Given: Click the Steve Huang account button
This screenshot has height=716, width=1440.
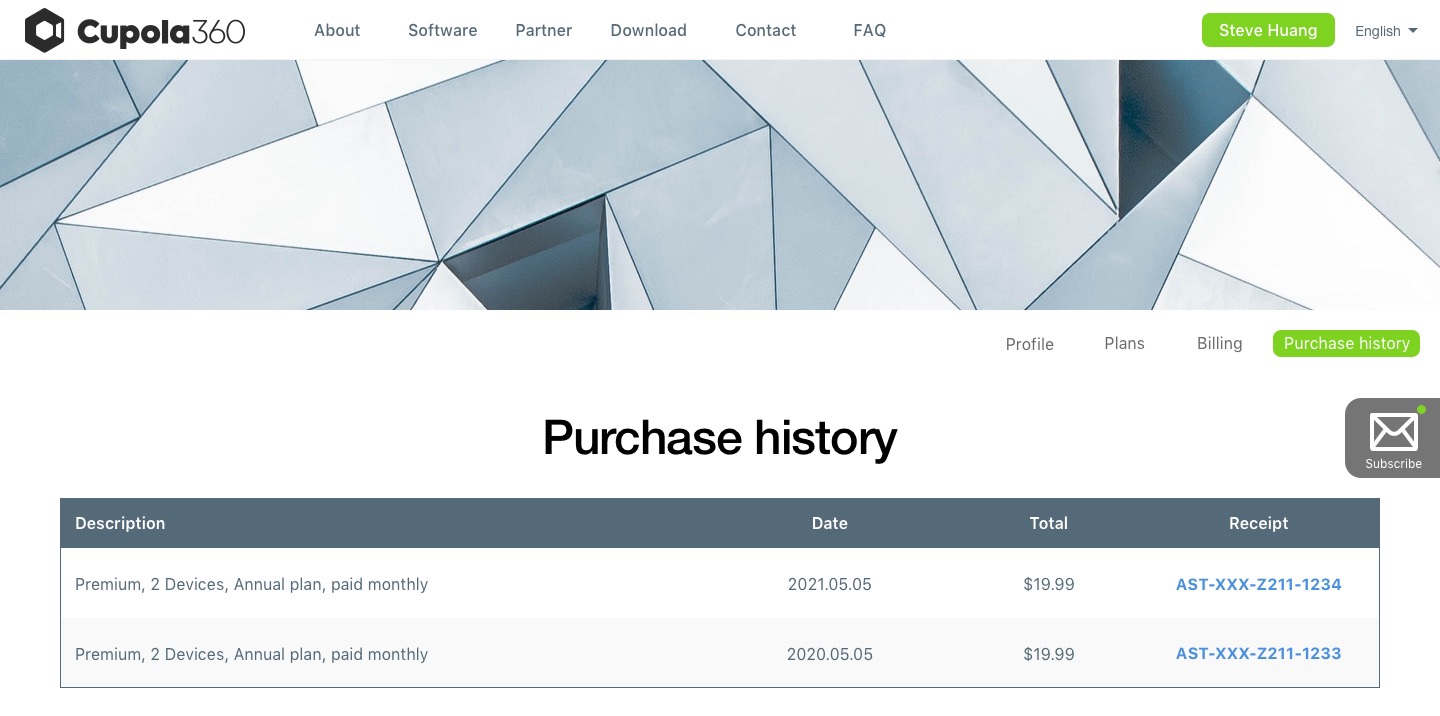Looking at the screenshot, I should click(x=1268, y=30).
